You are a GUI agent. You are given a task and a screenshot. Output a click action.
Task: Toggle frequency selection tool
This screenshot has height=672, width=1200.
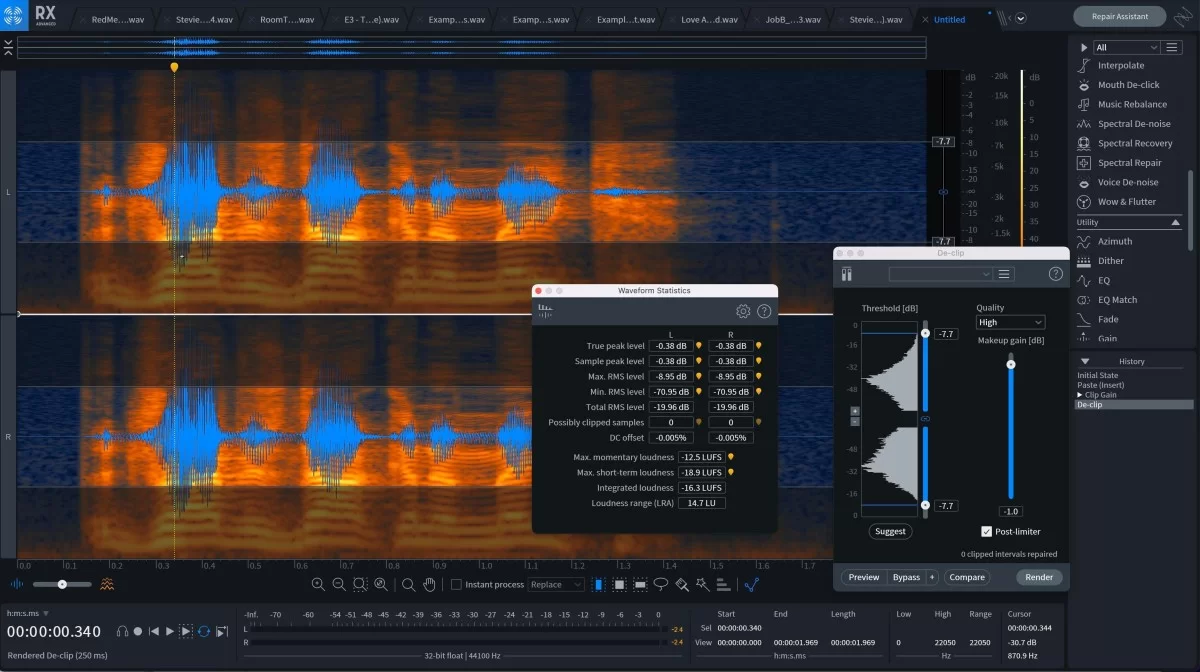[640, 584]
